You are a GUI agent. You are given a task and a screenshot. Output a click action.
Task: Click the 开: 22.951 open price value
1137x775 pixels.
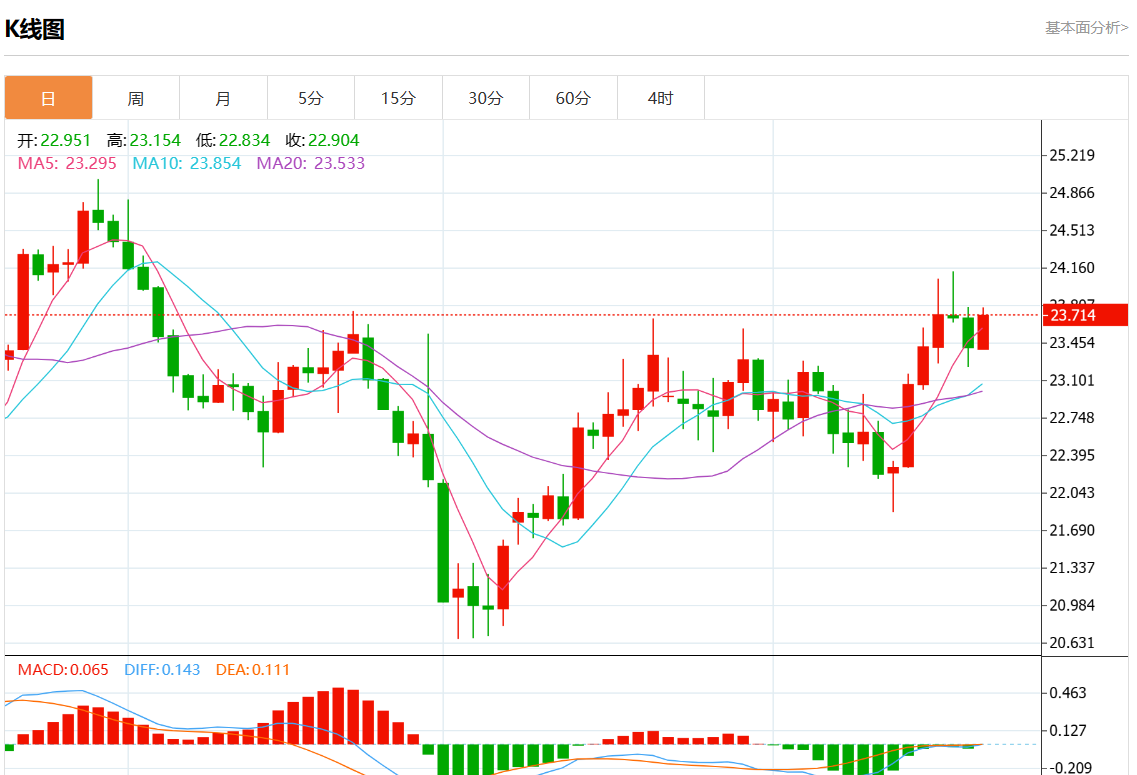[54, 140]
